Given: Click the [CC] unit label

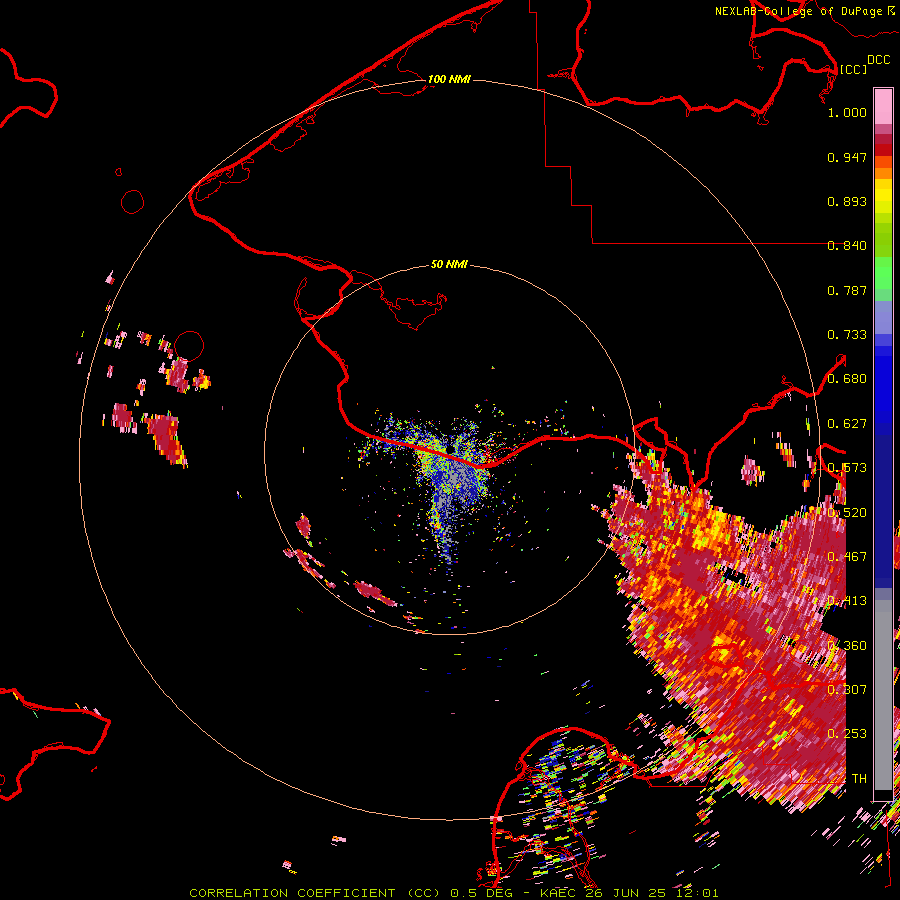Looking at the screenshot, I should click(x=853, y=69).
